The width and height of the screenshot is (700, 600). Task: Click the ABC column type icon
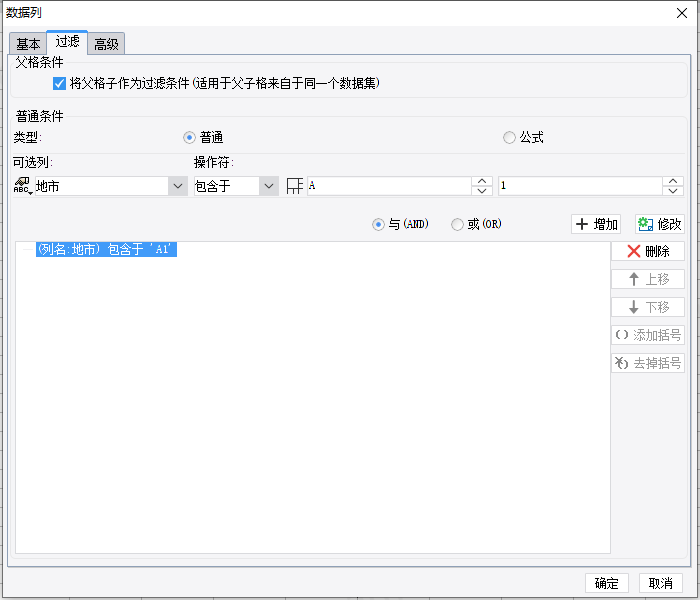point(22,186)
